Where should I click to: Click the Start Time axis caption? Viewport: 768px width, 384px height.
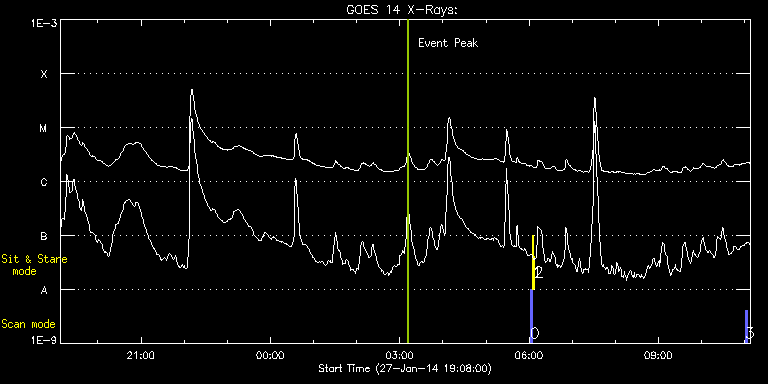point(405,368)
